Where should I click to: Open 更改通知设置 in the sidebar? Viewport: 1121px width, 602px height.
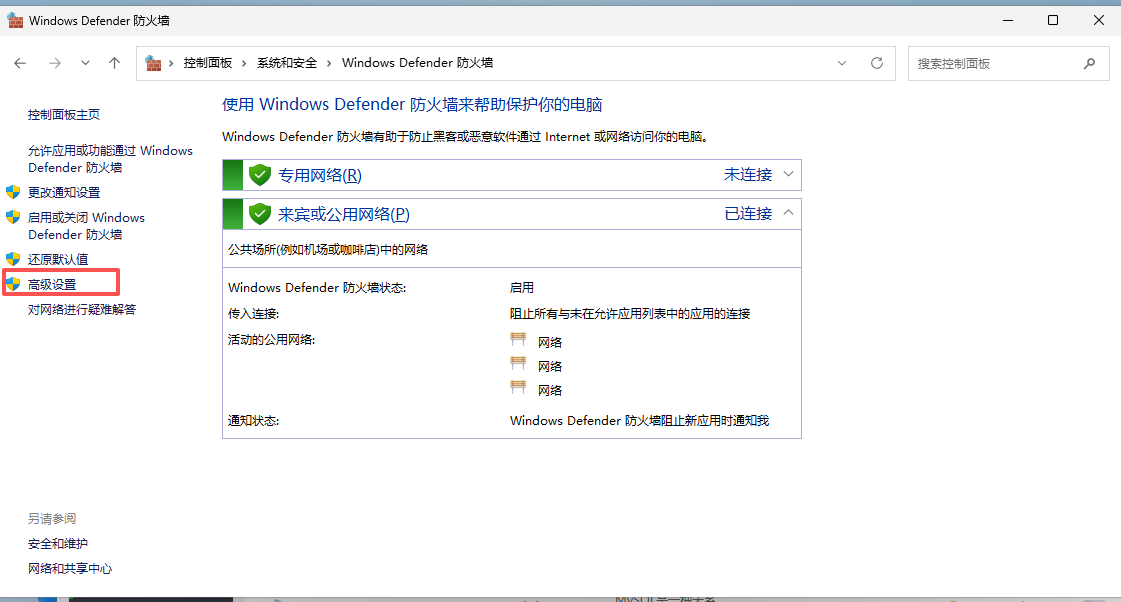[64, 192]
